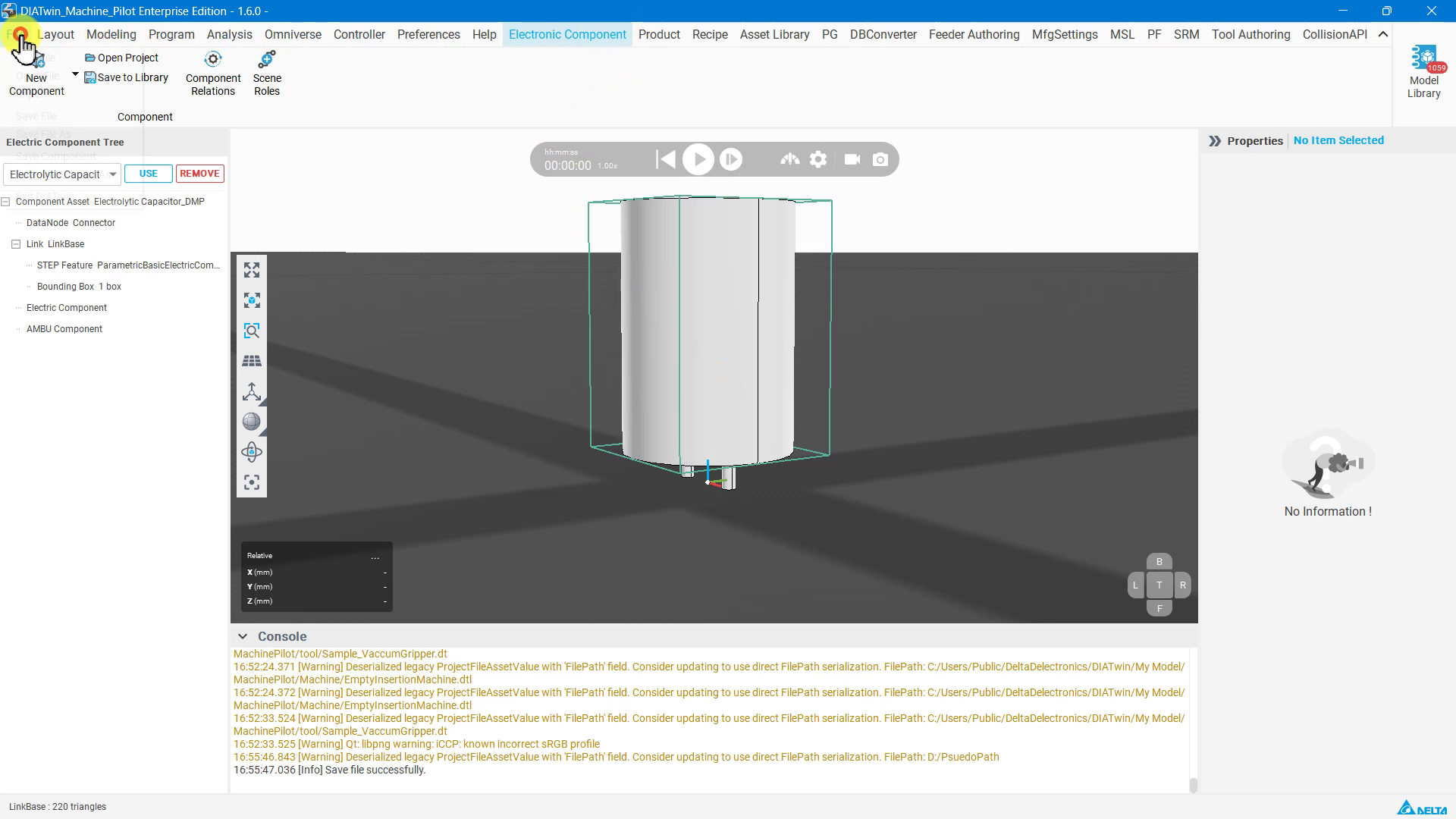Switch to Top view on the view cube

click(x=1159, y=585)
